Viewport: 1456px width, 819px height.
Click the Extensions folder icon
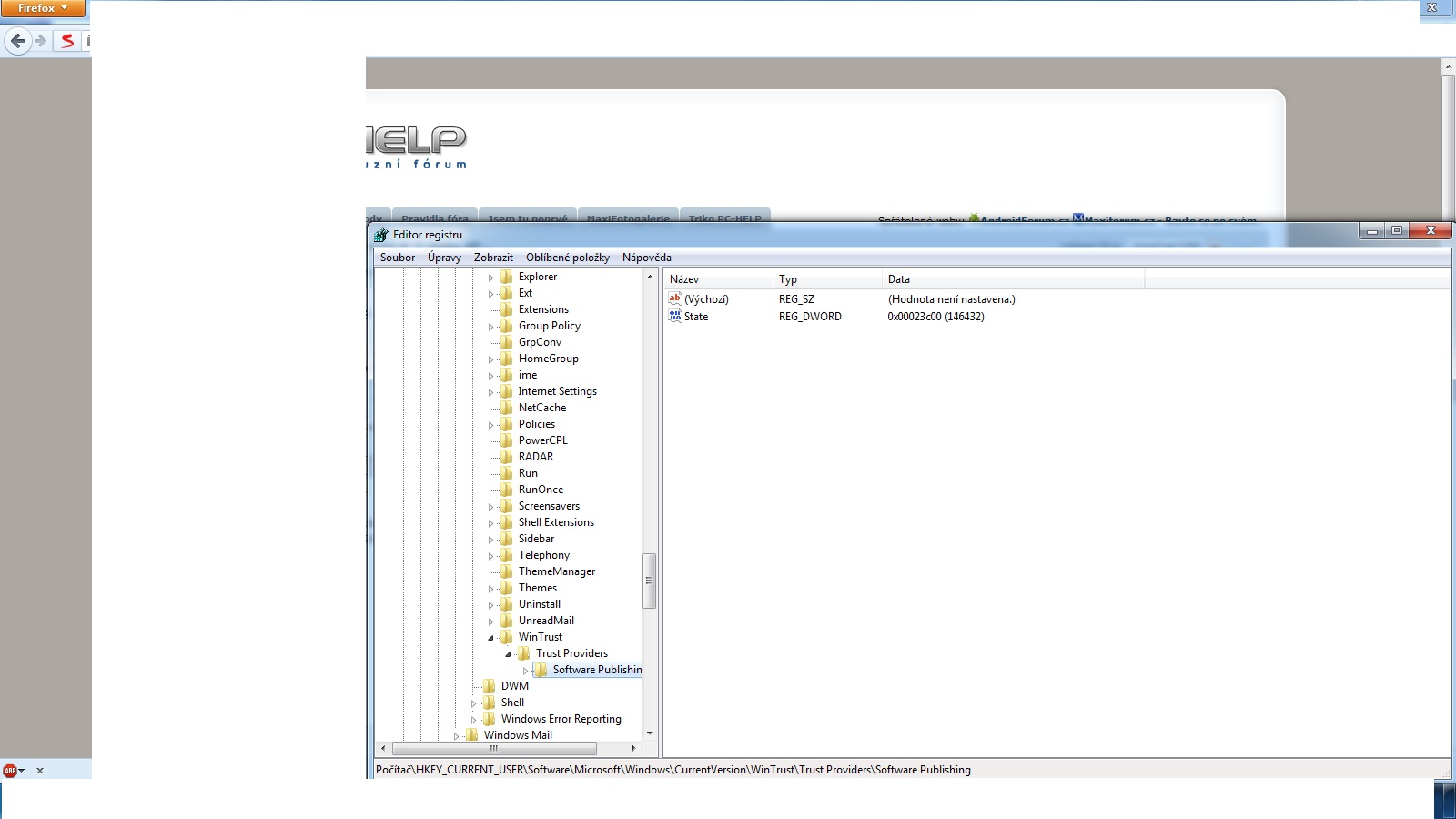click(507, 309)
